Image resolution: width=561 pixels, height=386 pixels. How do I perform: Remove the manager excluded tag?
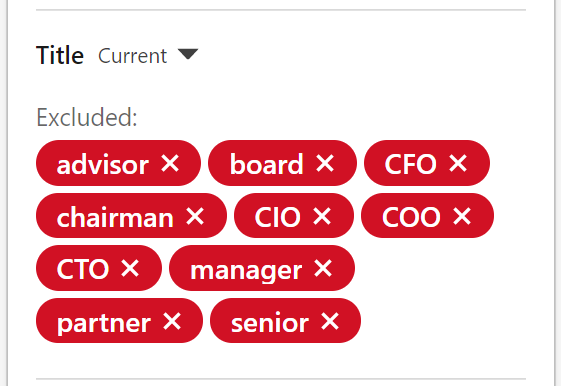[323, 268]
